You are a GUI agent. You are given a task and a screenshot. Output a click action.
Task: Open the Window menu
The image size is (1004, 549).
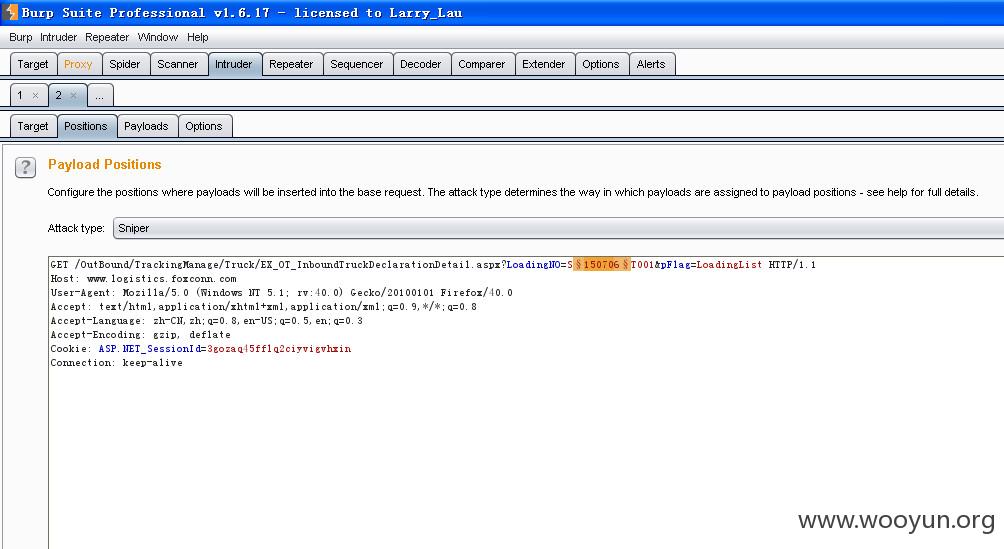click(x=158, y=37)
